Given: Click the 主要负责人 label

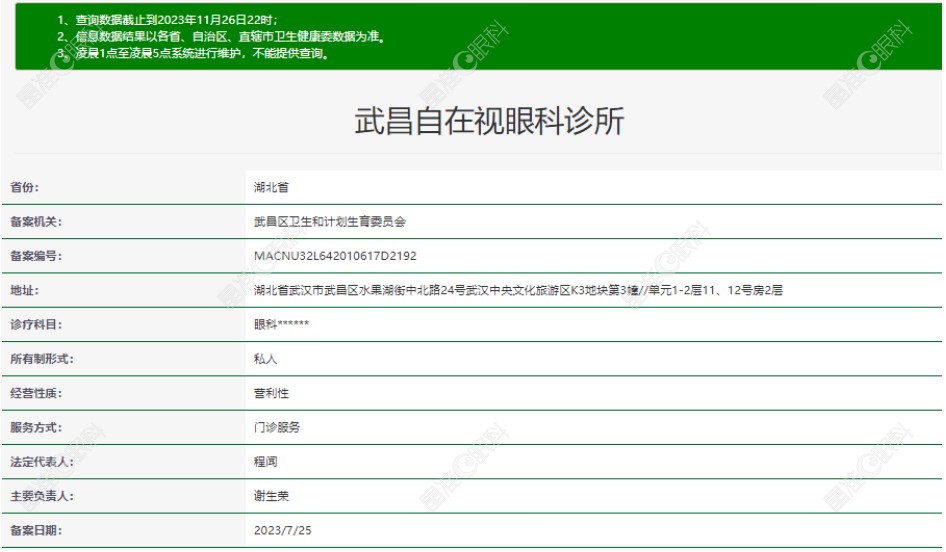Looking at the screenshot, I should click(x=42, y=496).
